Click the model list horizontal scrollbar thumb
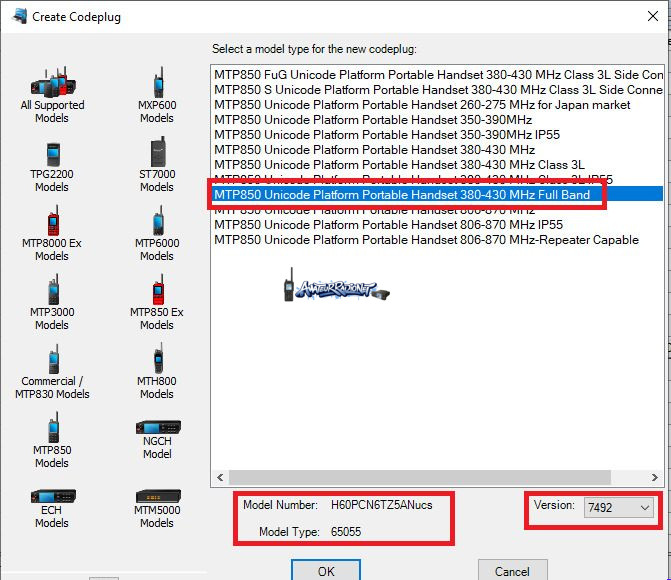 [420, 477]
